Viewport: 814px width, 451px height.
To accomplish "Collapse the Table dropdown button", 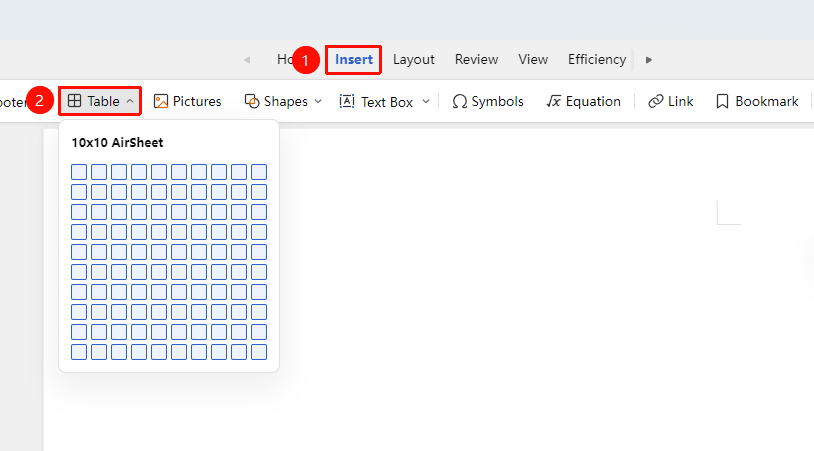I will tap(100, 101).
